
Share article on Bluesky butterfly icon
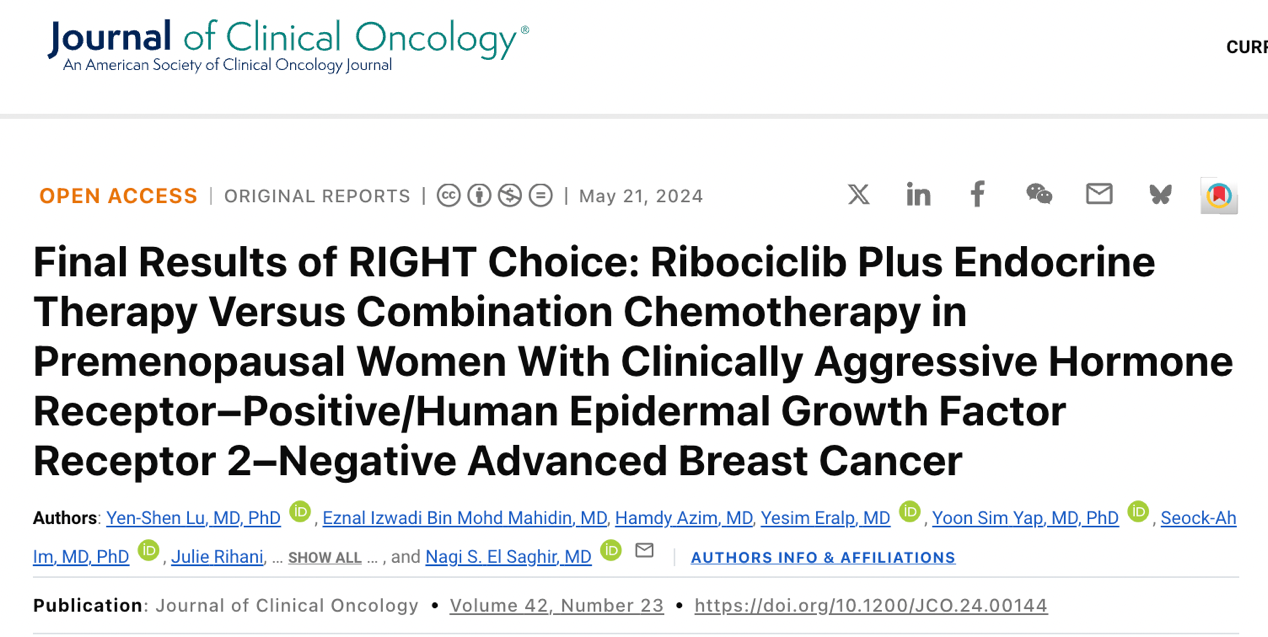coord(1160,194)
